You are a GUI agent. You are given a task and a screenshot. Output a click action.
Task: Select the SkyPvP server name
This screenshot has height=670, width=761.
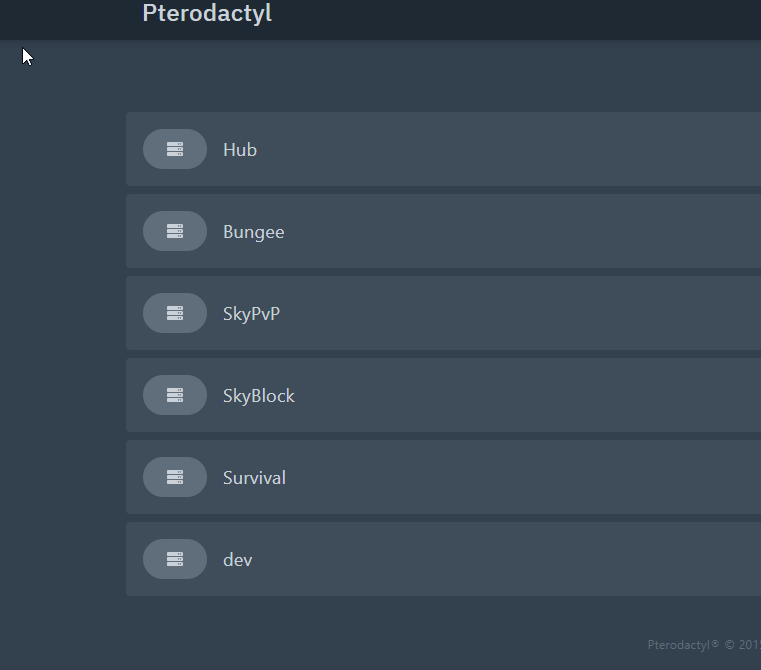(251, 314)
